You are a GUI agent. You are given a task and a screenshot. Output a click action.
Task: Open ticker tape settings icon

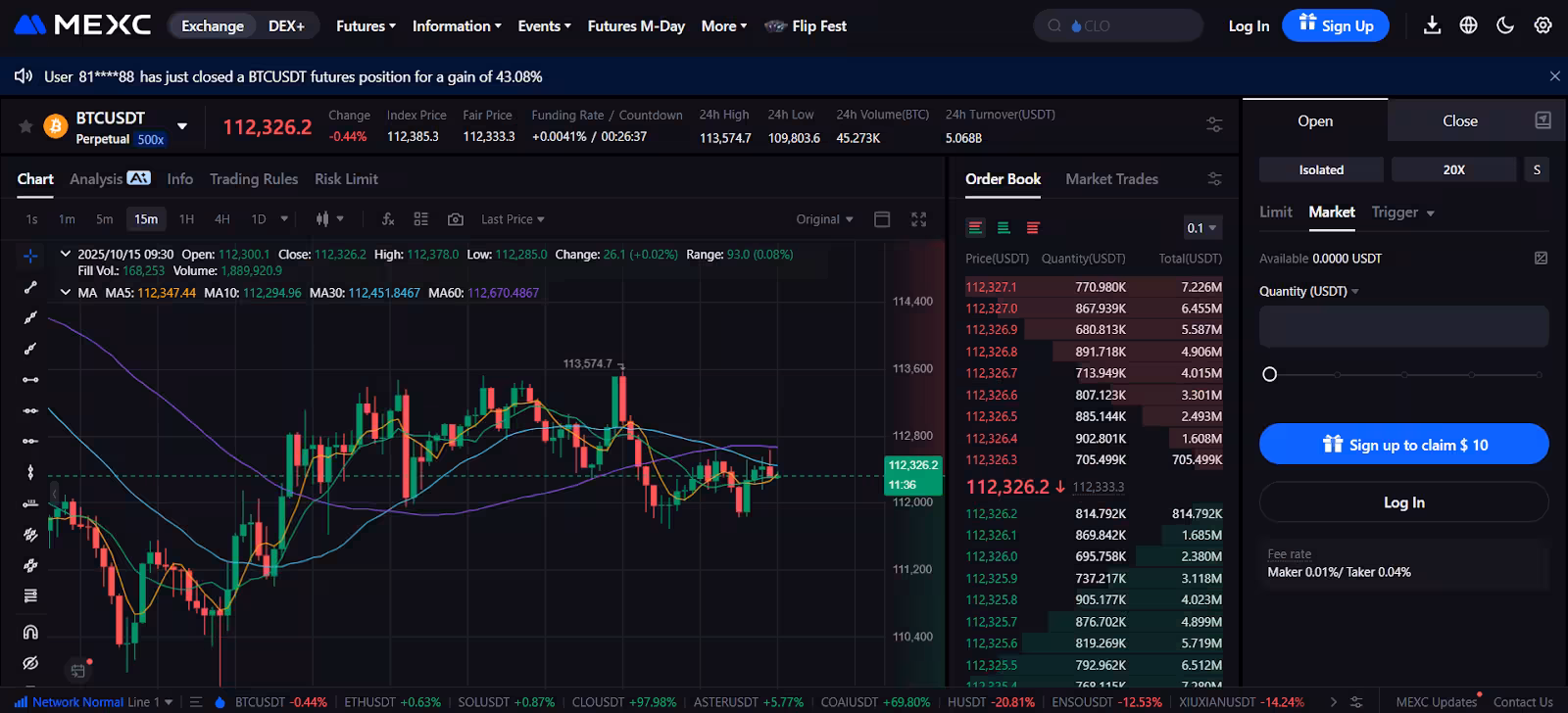pos(1356,702)
